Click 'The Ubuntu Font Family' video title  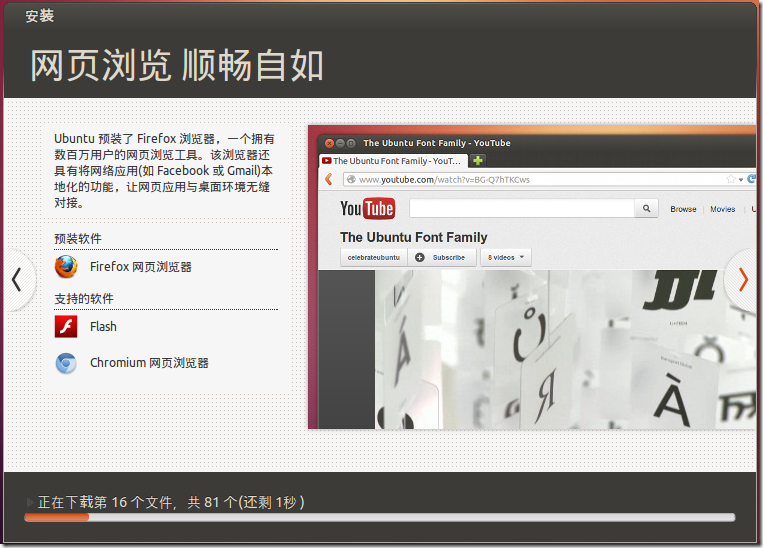point(414,237)
